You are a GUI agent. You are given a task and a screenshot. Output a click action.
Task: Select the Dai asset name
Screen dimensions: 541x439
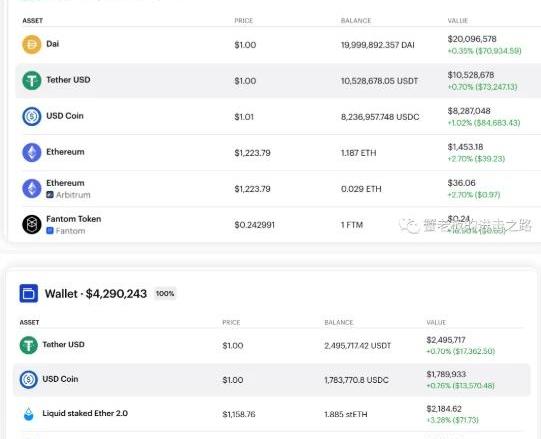point(52,44)
